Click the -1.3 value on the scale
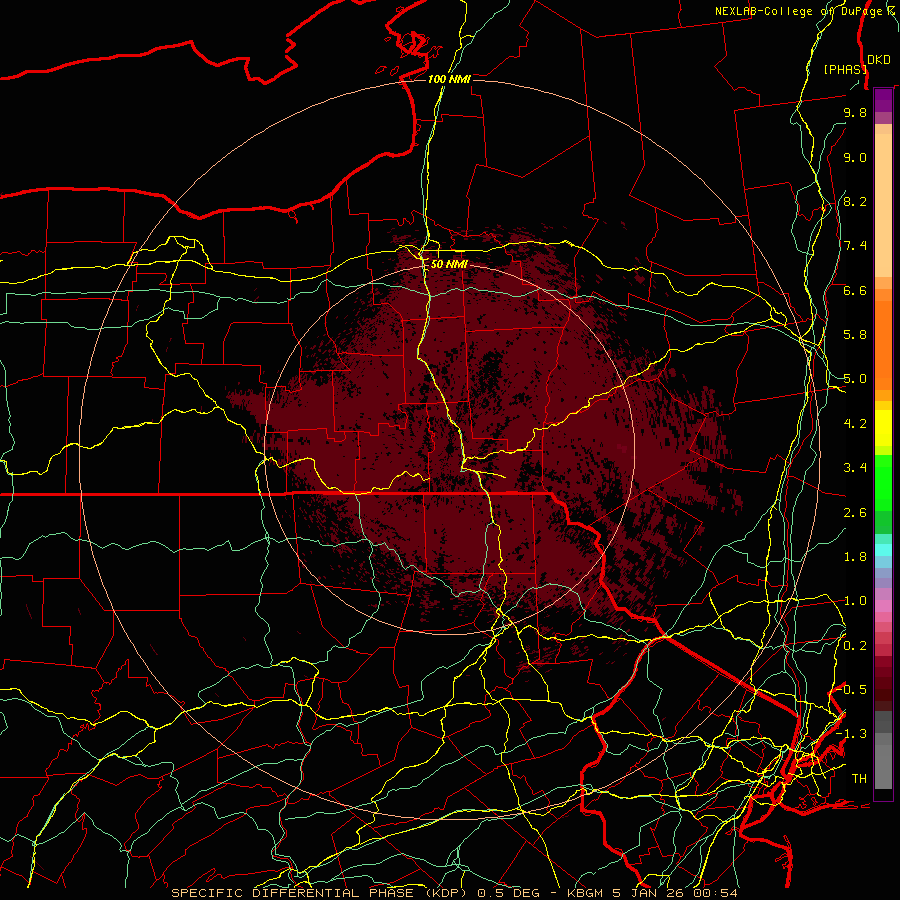This screenshot has height=900, width=900. (852, 734)
